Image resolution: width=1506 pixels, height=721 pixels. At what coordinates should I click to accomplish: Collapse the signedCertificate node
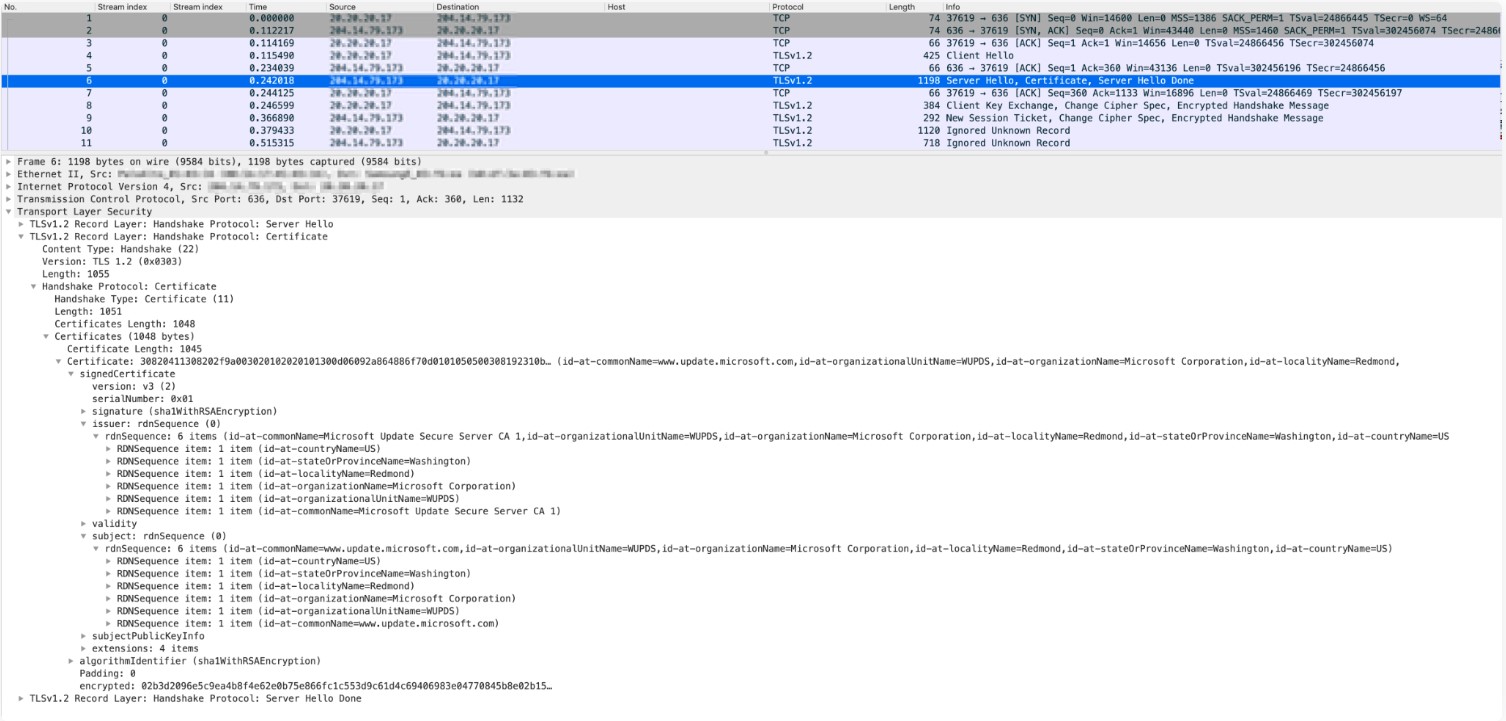click(x=71, y=374)
